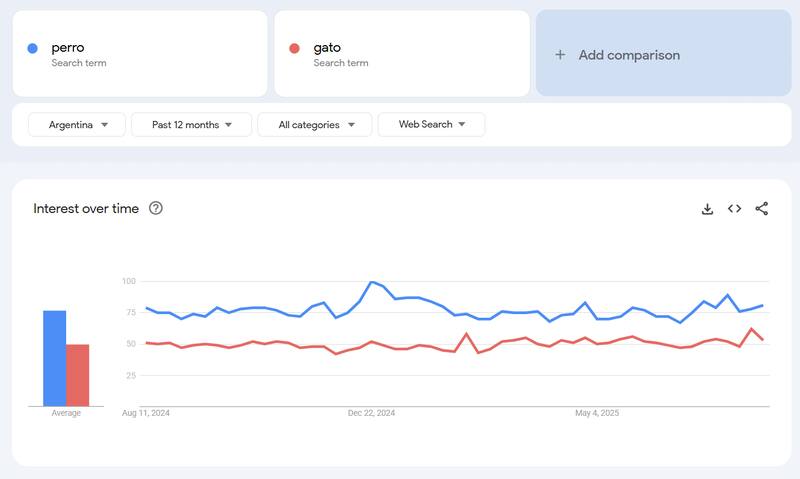This screenshot has width=800, height=479.
Task: Click the blue average bar for perro
Action: click(x=54, y=358)
